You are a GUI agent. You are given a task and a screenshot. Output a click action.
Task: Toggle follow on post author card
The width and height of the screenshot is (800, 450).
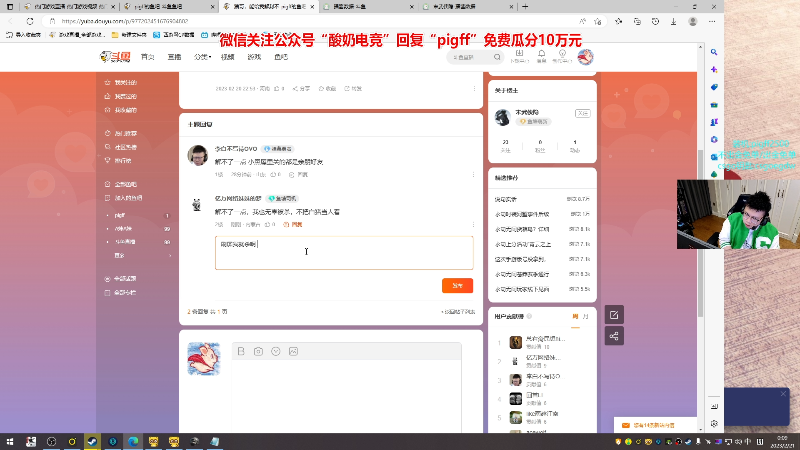click(x=582, y=113)
